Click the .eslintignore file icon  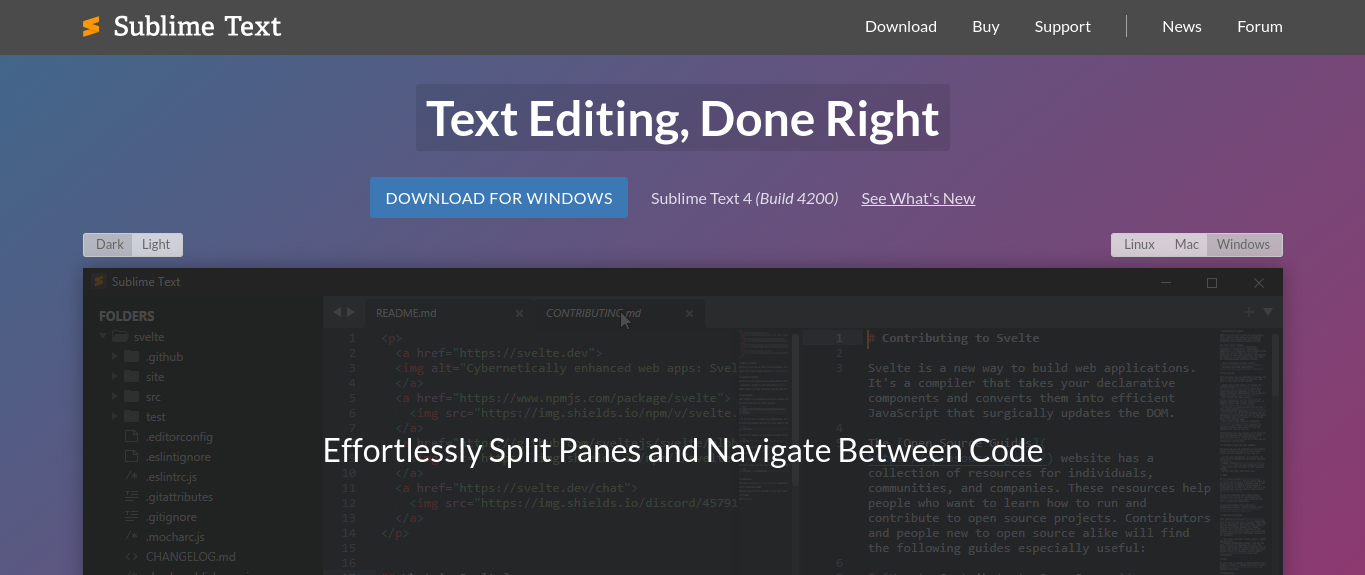coord(131,457)
